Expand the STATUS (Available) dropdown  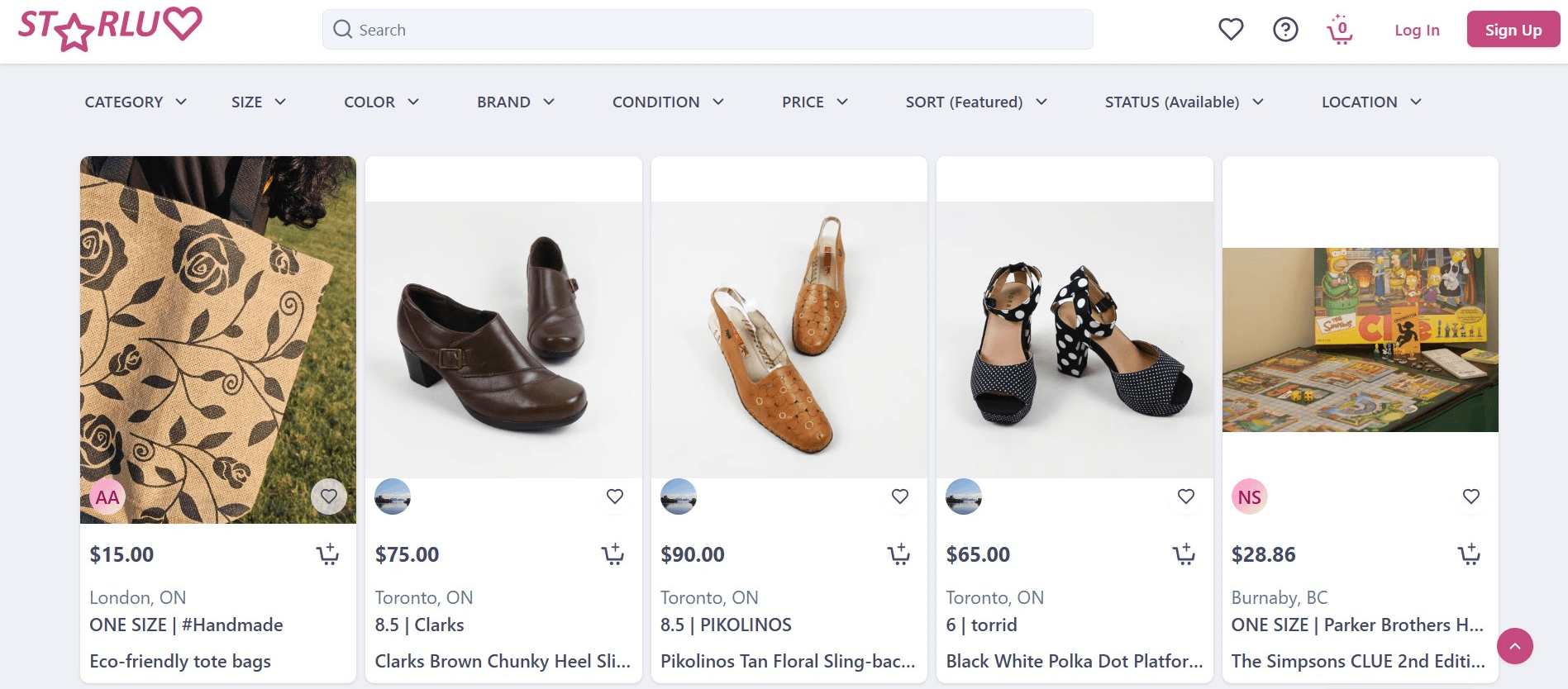tap(1184, 102)
